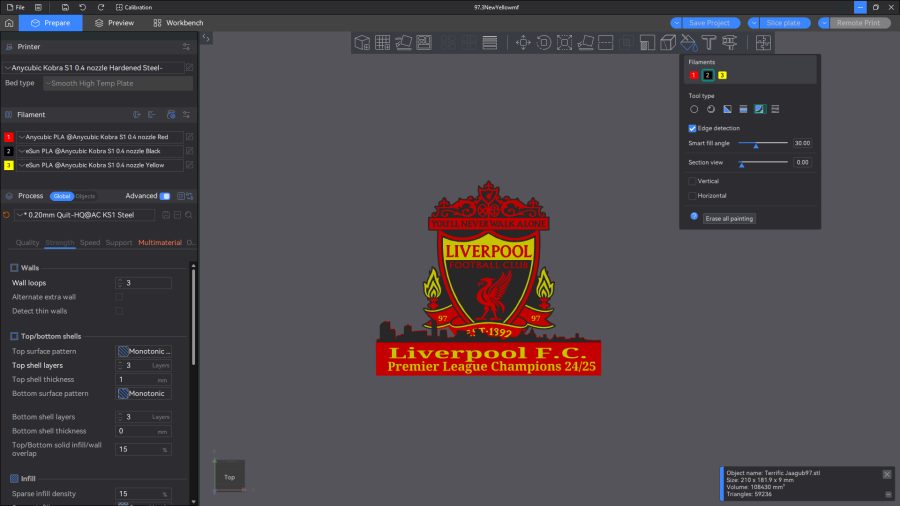Click the search icon in the Process row

click(x=188, y=215)
